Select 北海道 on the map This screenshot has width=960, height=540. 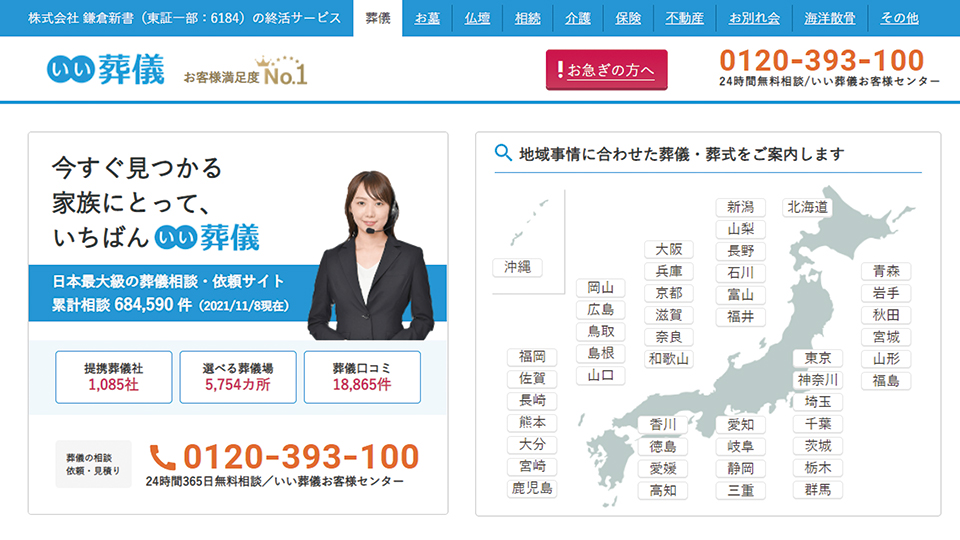(807, 207)
